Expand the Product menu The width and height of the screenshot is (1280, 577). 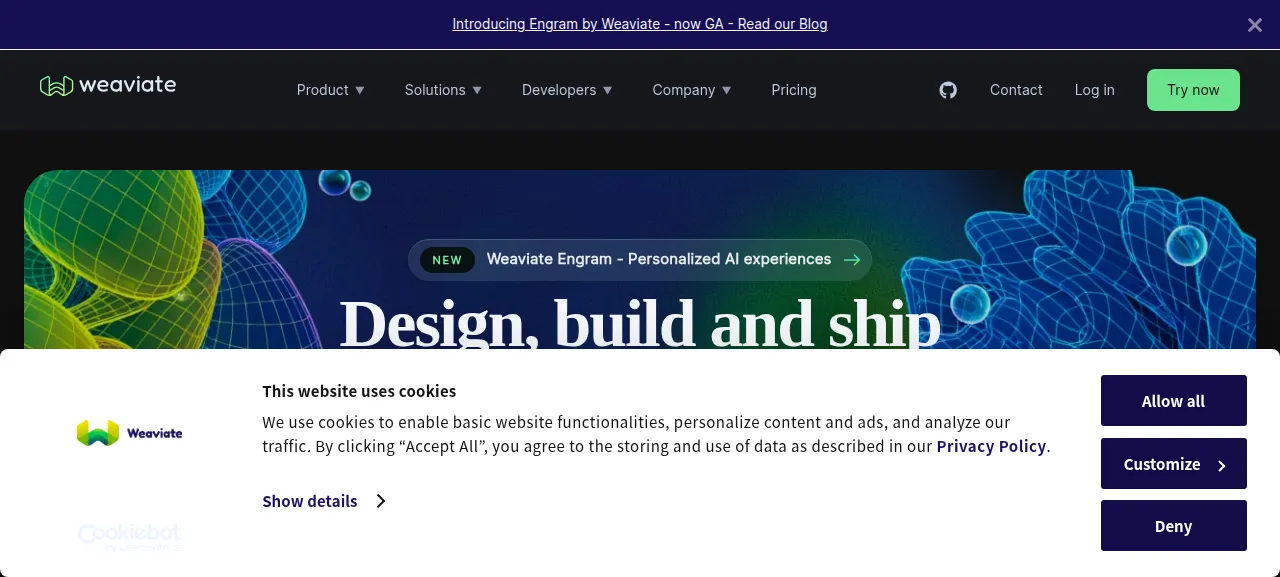[x=331, y=90]
